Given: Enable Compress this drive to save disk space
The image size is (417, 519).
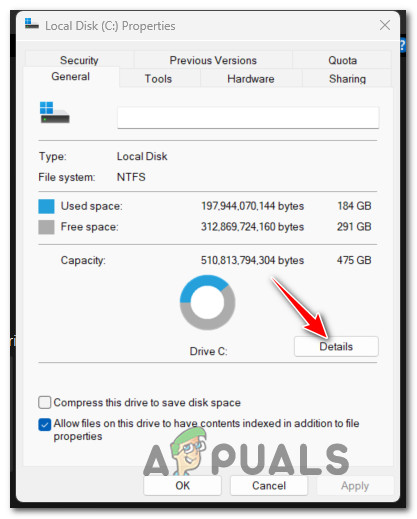Looking at the screenshot, I should click(45, 402).
